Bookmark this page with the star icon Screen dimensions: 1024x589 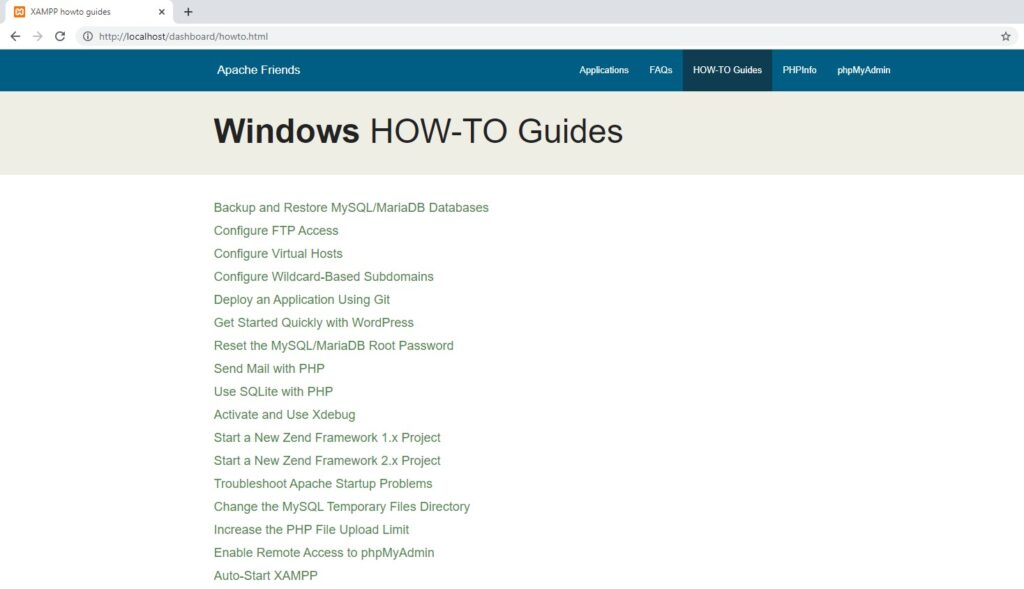click(x=1006, y=37)
